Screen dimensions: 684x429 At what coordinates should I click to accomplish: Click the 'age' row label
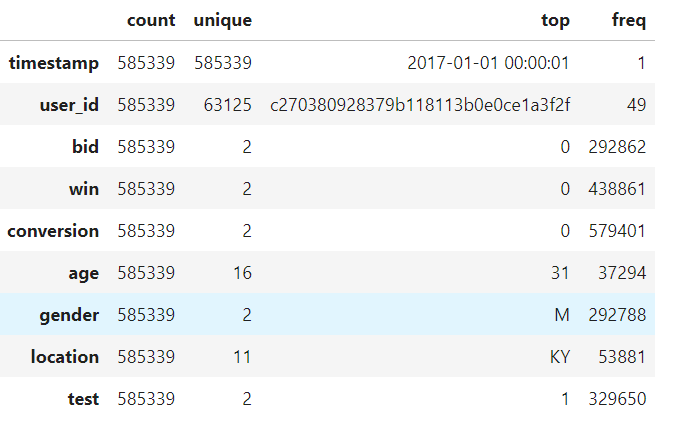[83, 273]
